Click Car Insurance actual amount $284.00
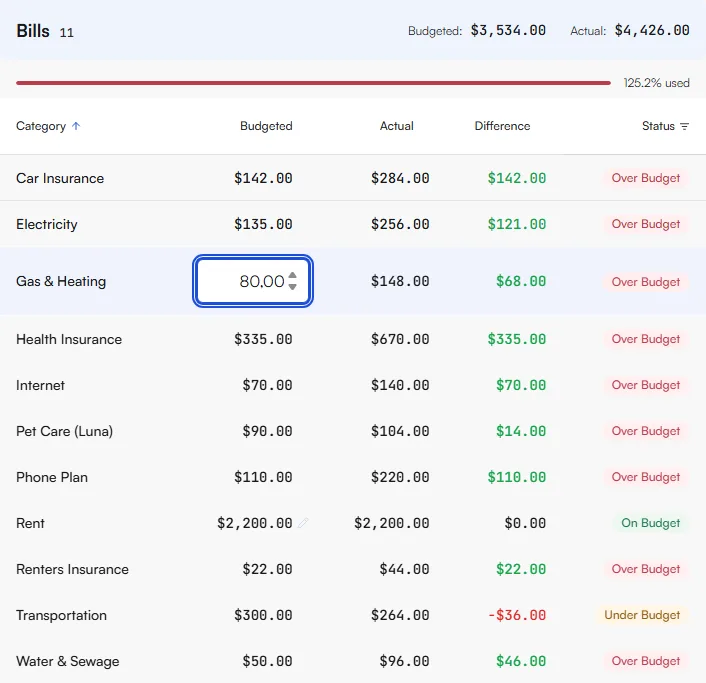Screen dimensions: 706x683 click(400, 178)
